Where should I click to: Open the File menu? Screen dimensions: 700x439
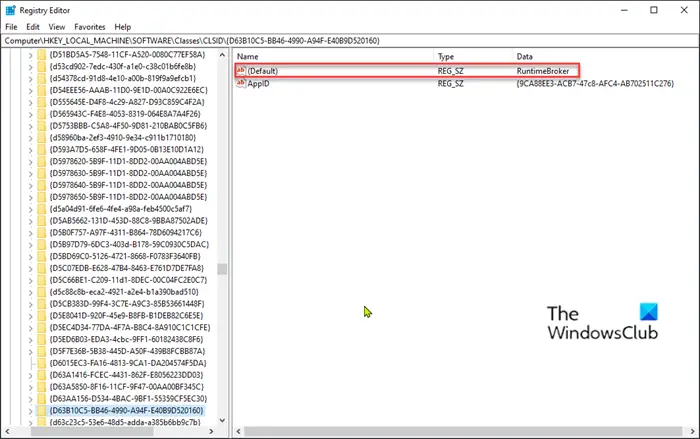click(x=11, y=27)
